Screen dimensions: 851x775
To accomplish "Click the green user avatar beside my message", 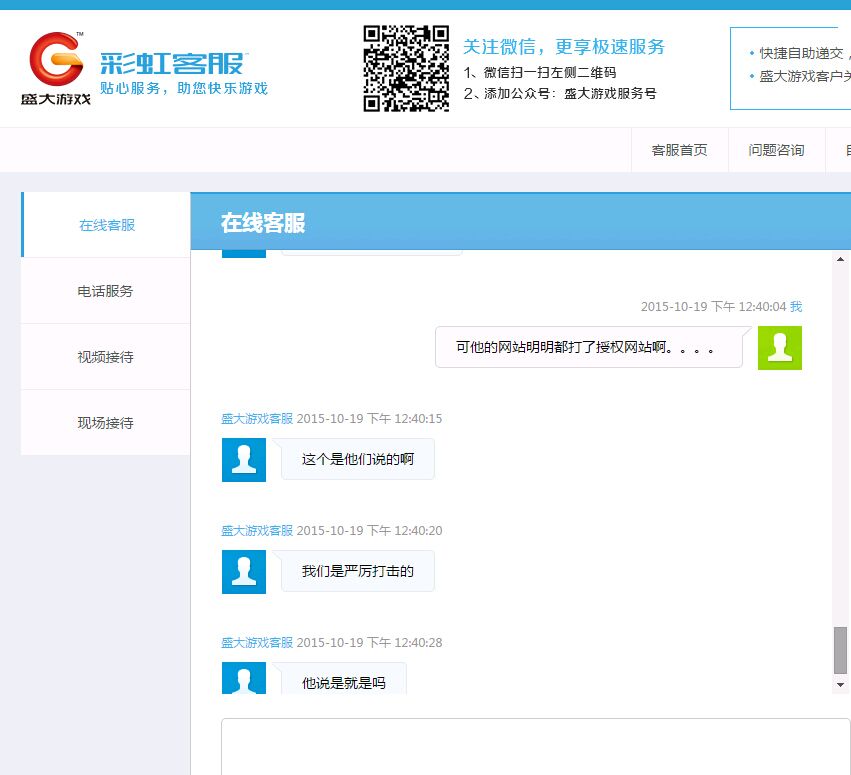I will click(x=779, y=347).
